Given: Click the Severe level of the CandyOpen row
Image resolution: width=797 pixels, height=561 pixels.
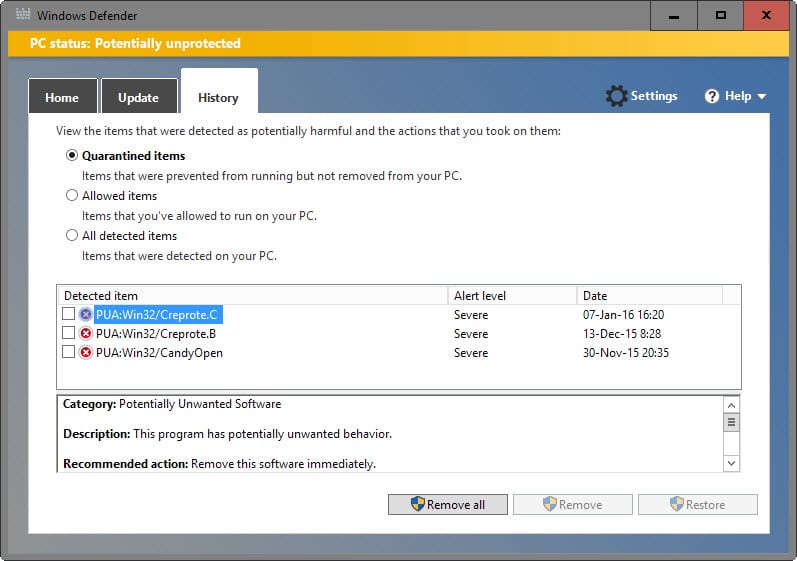Looking at the screenshot, I should click(471, 353).
